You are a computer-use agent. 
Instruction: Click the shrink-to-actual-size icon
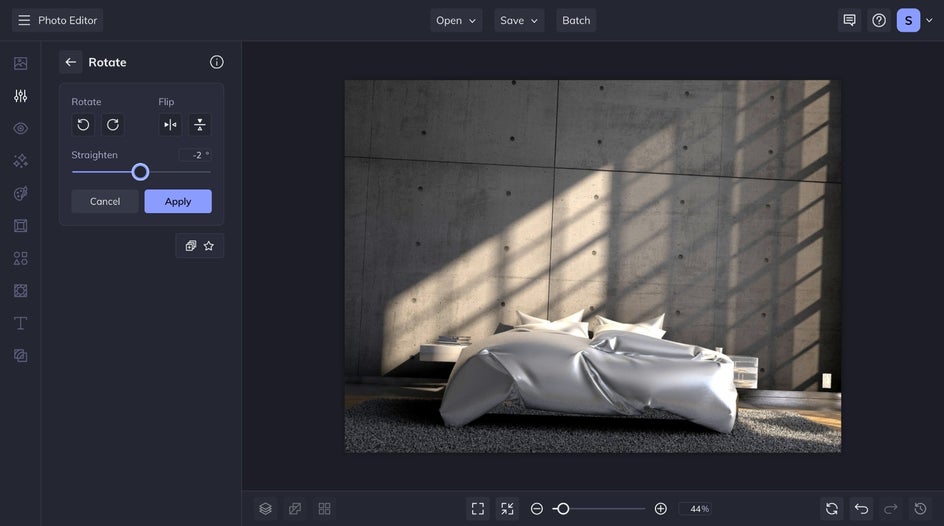508,509
